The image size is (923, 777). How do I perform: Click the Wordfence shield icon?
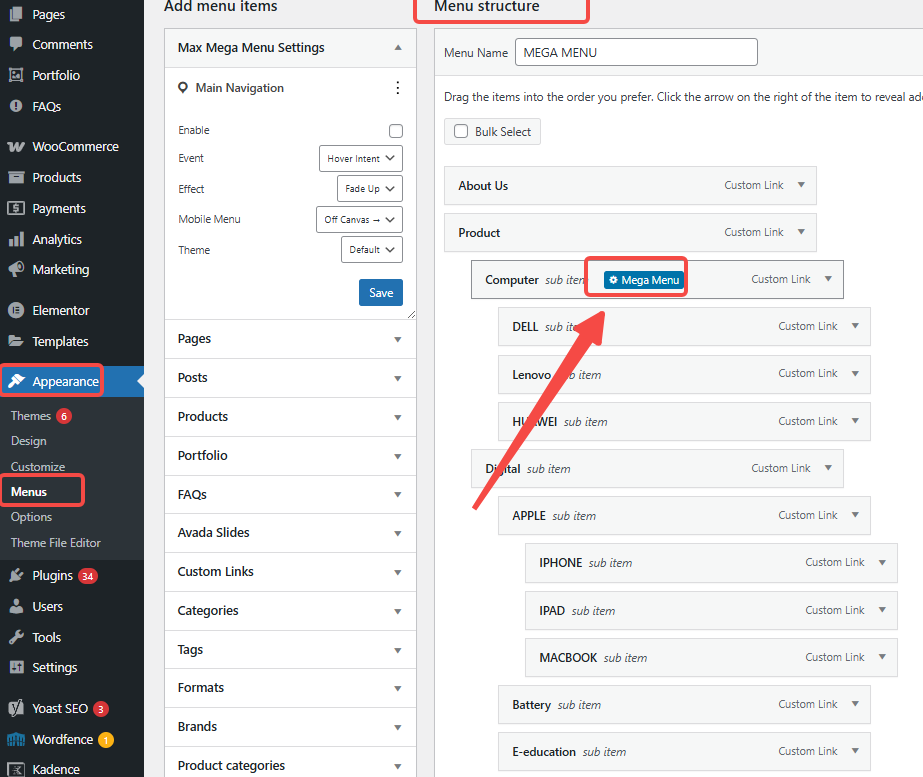16,739
